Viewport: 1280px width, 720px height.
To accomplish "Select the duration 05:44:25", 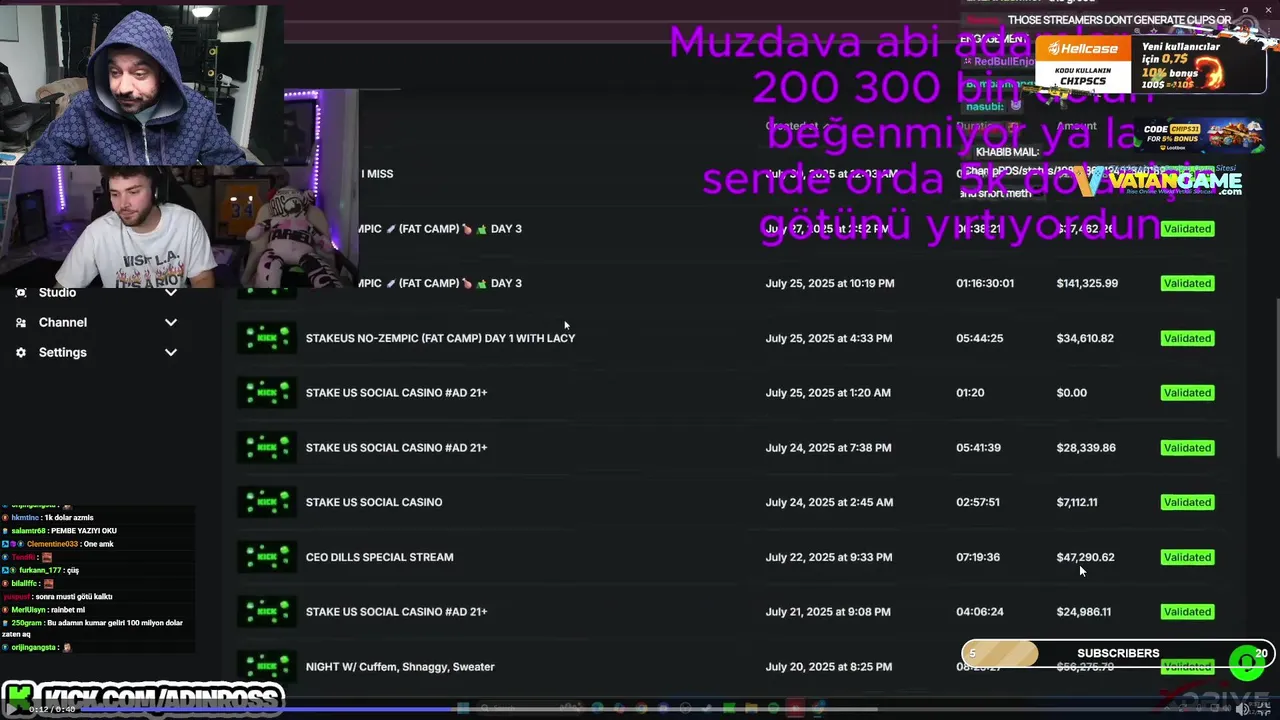I will click(979, 338).
